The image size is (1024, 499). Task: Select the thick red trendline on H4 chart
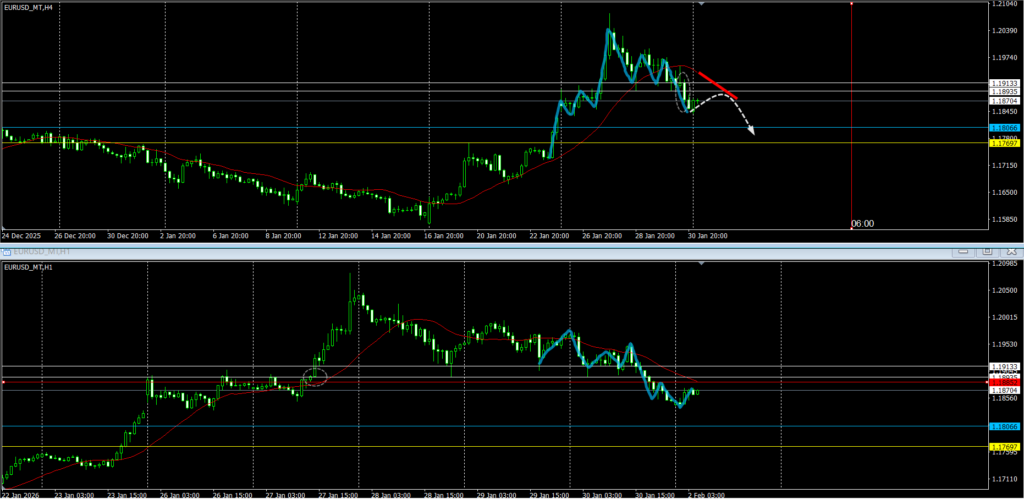[717, 84]
